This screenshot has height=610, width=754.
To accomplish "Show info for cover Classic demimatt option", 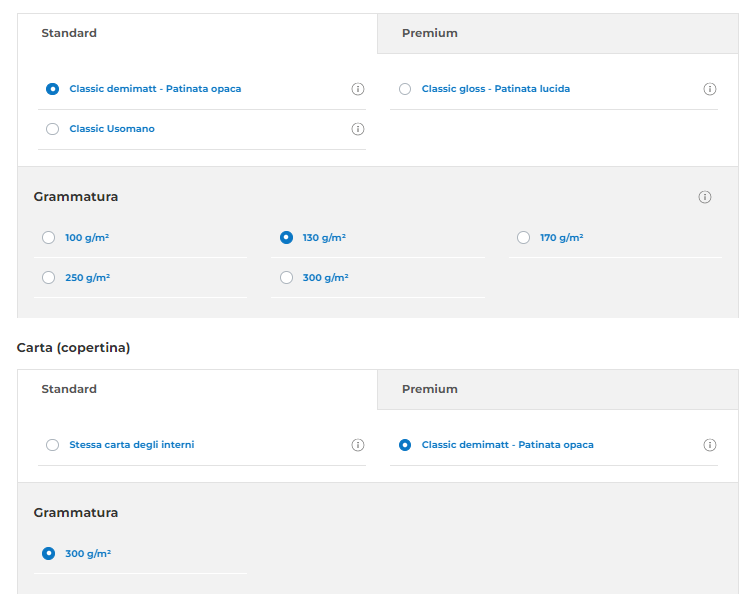I will [x=710, y=445].
